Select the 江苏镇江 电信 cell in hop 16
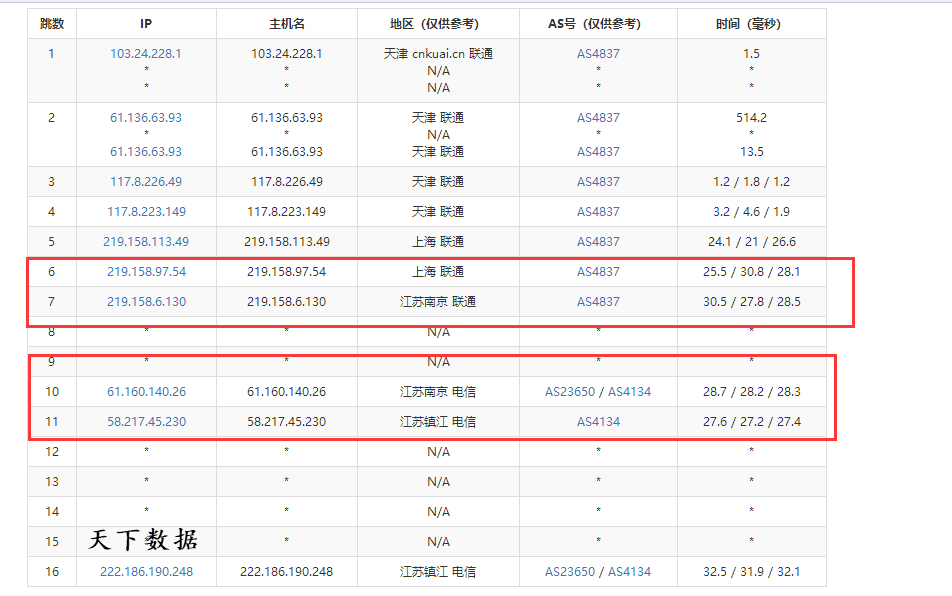The image size is (952, 596). pyautogui.click(x=438, y=572)
